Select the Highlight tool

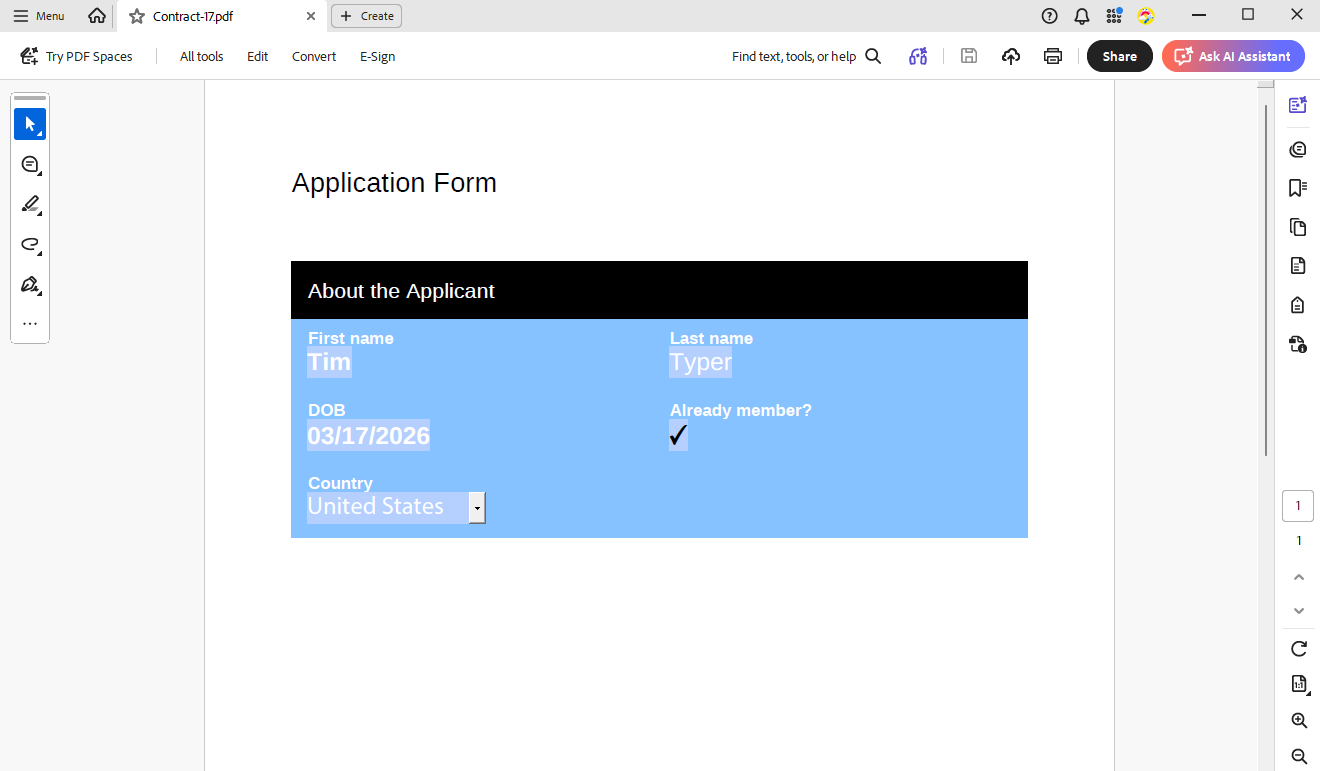28,204
